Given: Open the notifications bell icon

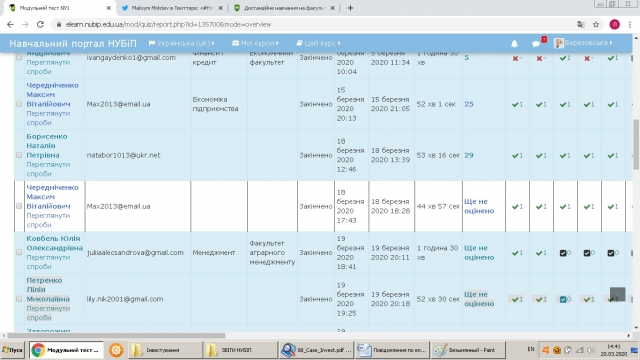Looking at the screenshot, I should (x=514, y=43).
